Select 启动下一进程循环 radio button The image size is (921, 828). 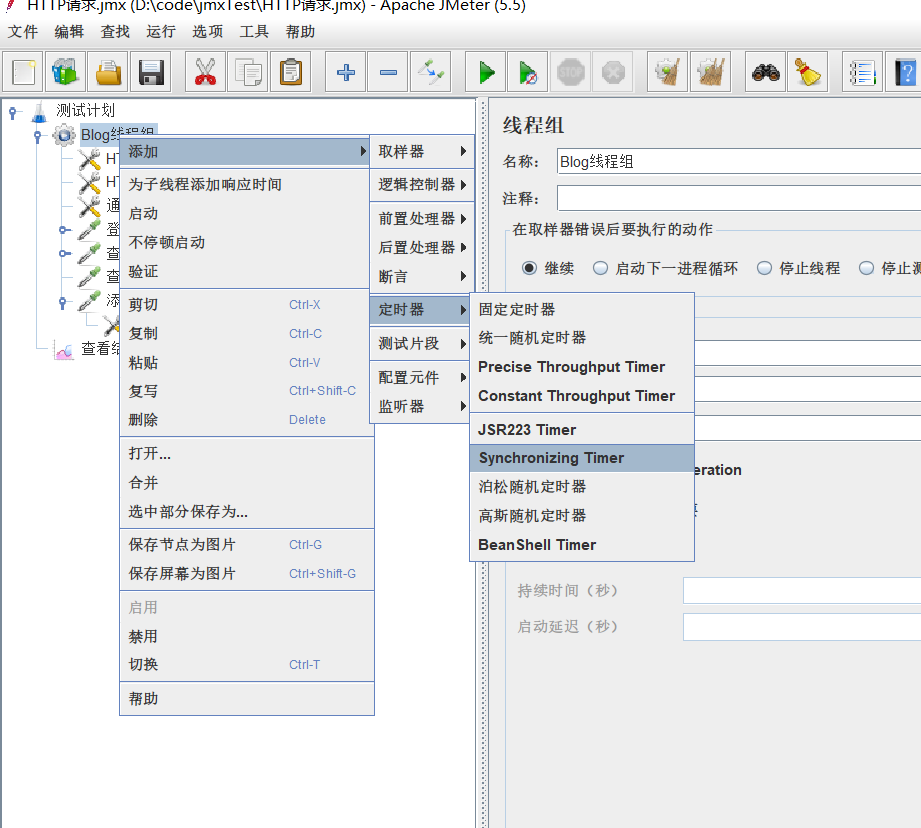[x=600, y=268]
